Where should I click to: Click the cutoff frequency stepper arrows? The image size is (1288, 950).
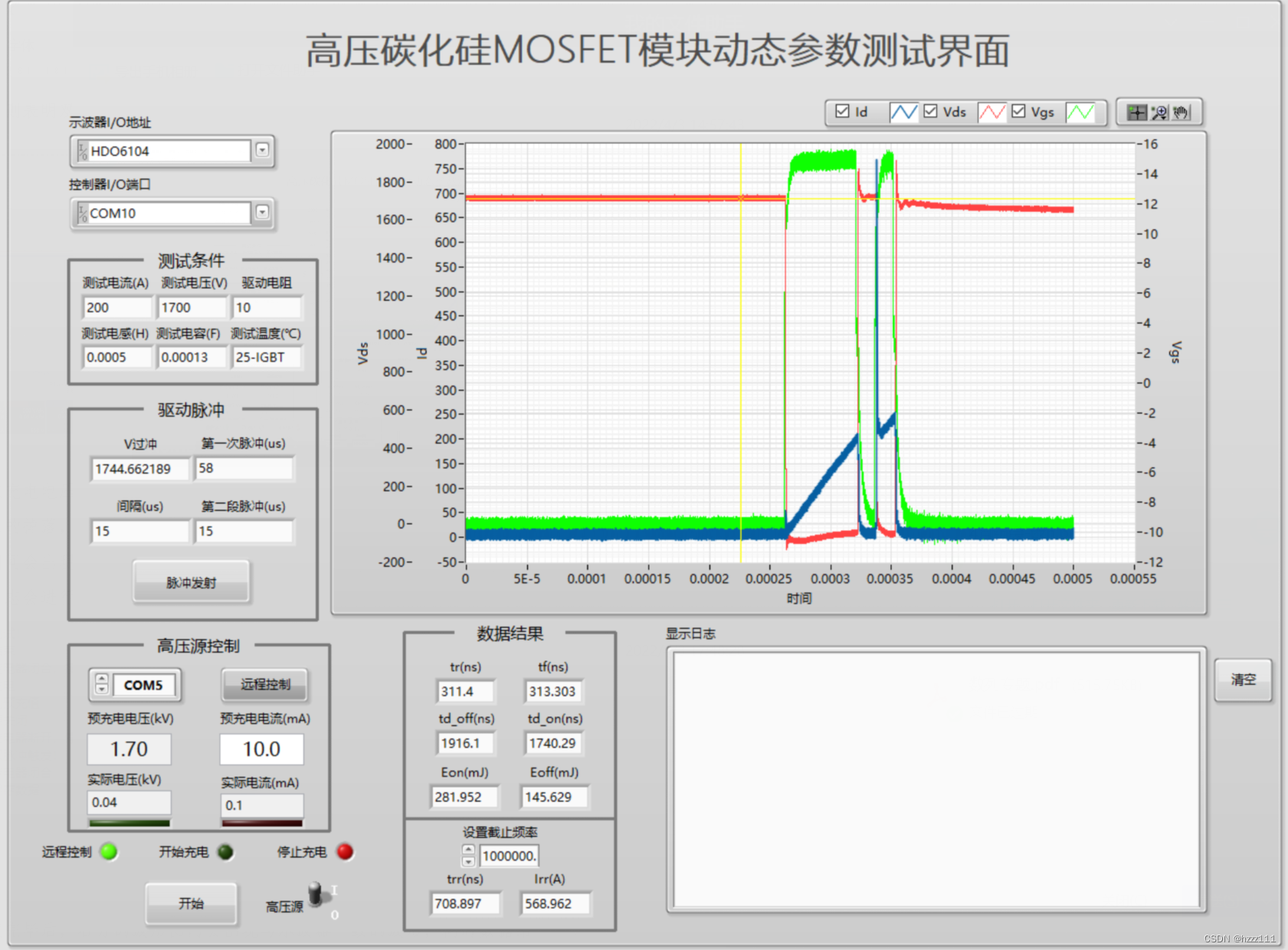(x=468, y=856)
